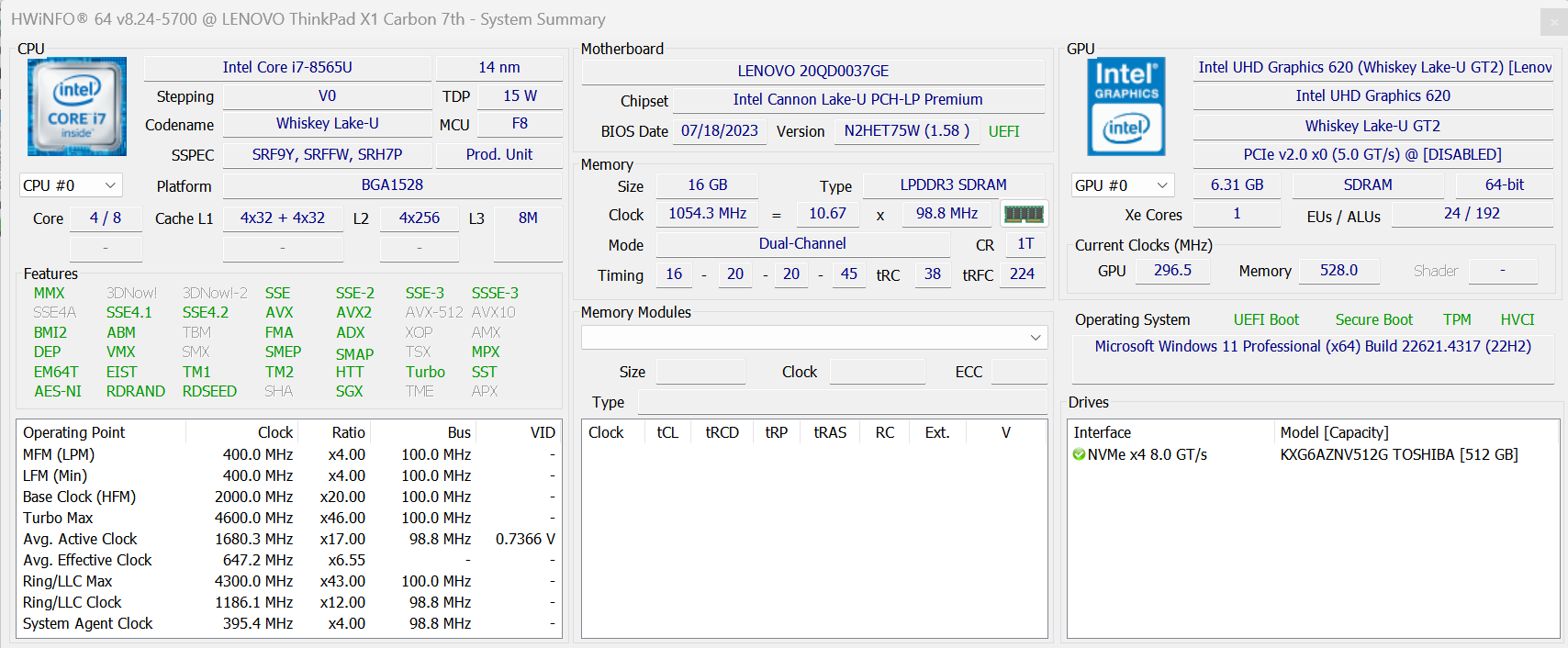Viewport: 1568px width, 648px height.
Task: Click the green memory module icon
Action: (1024, 214)
